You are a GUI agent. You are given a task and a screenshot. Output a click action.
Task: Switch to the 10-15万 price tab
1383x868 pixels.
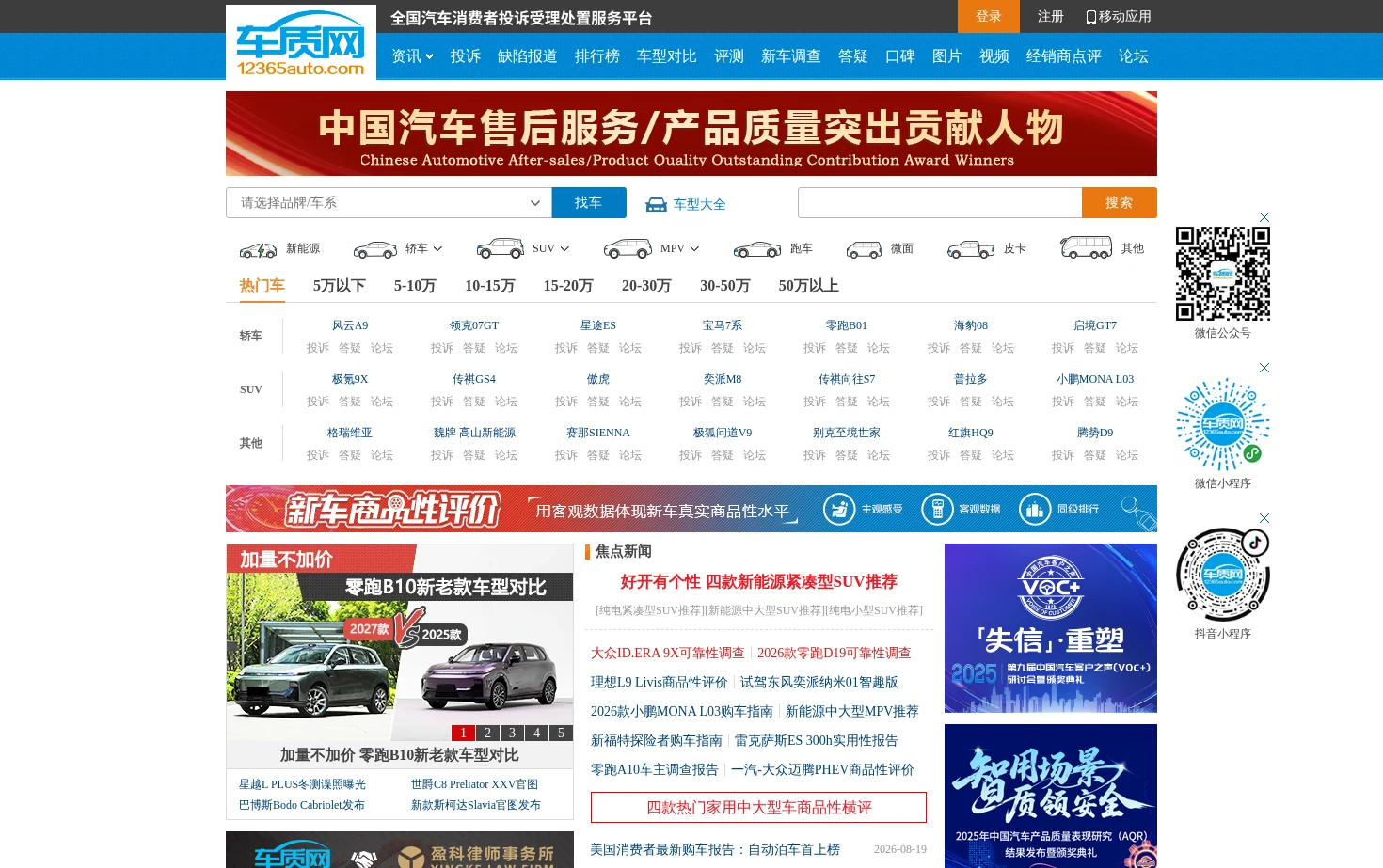pyautogui.click(x=490, y=286)
